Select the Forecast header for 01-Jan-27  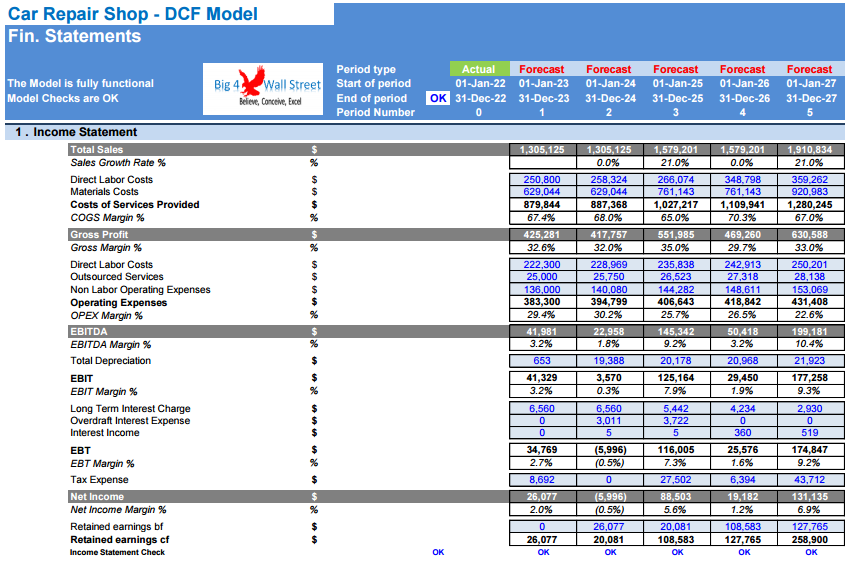[810, 69]
